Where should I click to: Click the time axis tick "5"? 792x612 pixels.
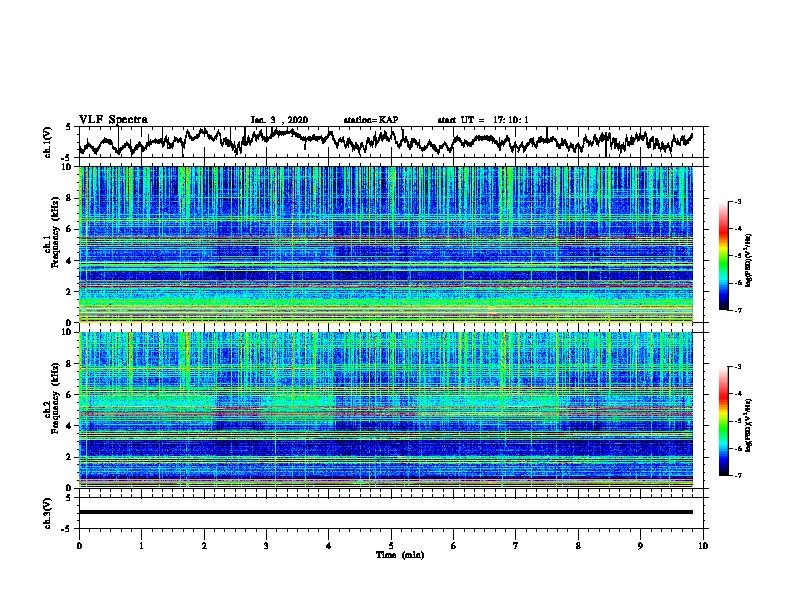tap(391, 546)
